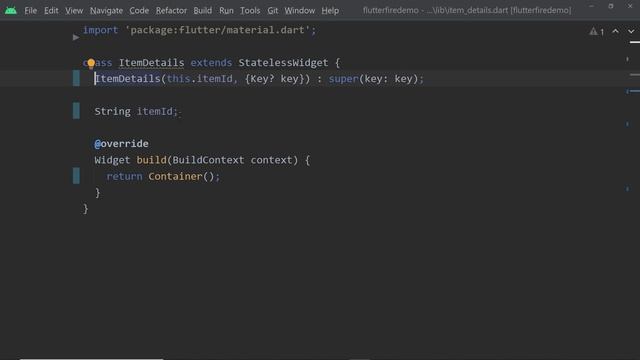Click the window title flutterfiredemo text
Image resolution: width=640 pixels, height=360 pixels.
pos(467,10)
